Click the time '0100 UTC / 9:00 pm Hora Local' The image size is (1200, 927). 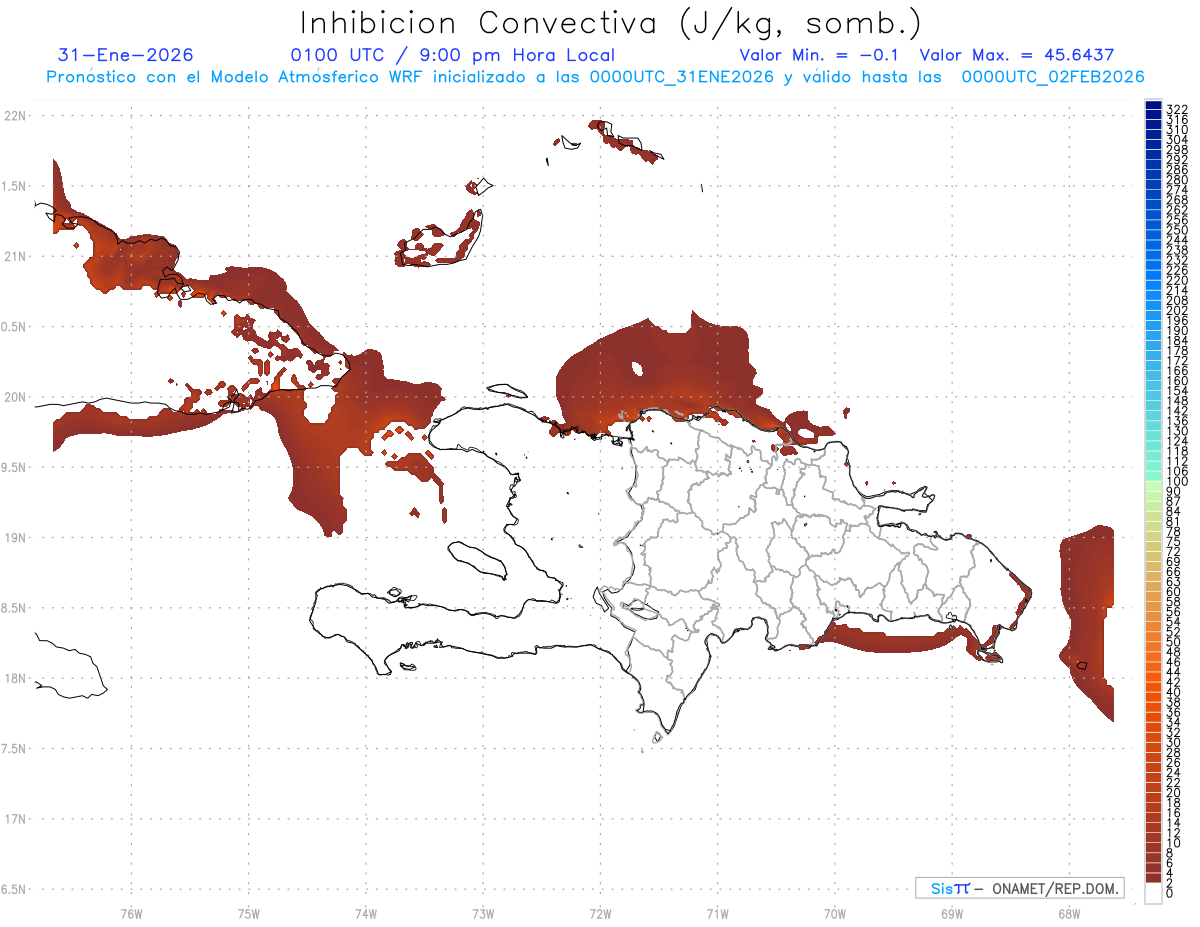point(452,56)
